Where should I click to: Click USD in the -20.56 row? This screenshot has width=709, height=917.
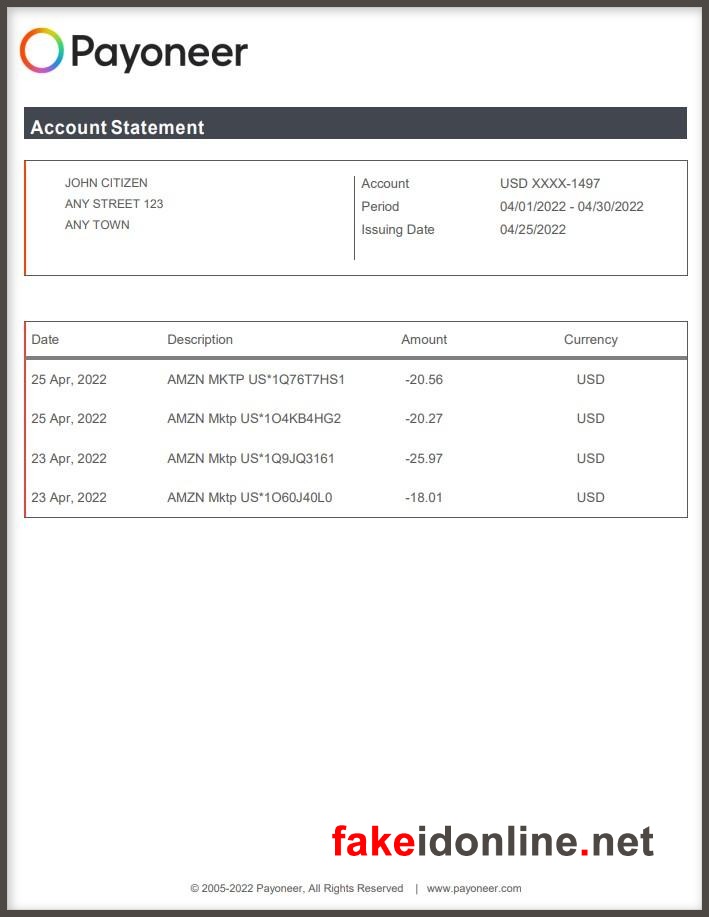point(591,380)
